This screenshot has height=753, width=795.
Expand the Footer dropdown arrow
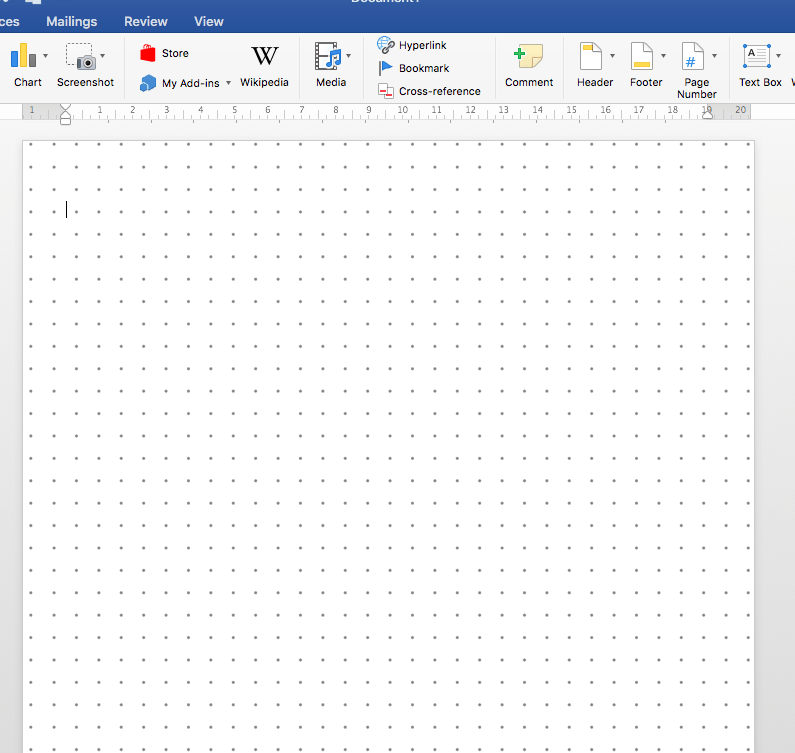pos(663,56)
